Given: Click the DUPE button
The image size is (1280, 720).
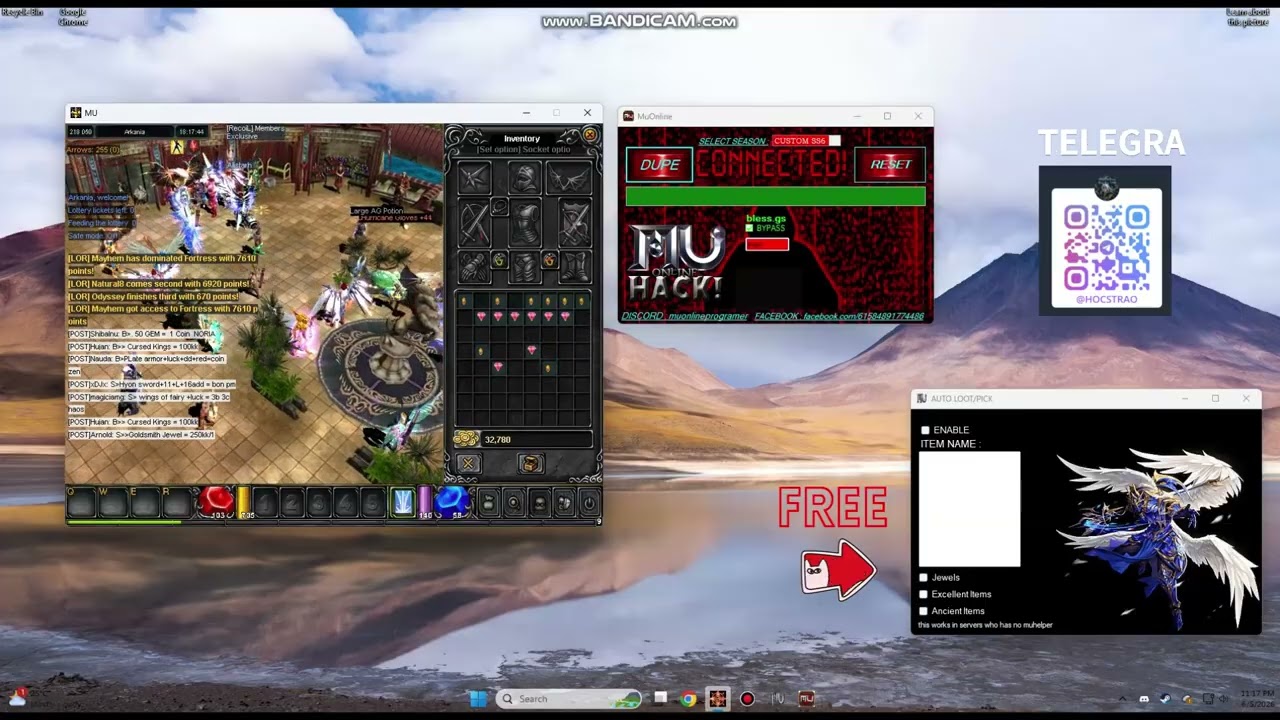Looking at the screenshot, I should (x=659, y=164).
